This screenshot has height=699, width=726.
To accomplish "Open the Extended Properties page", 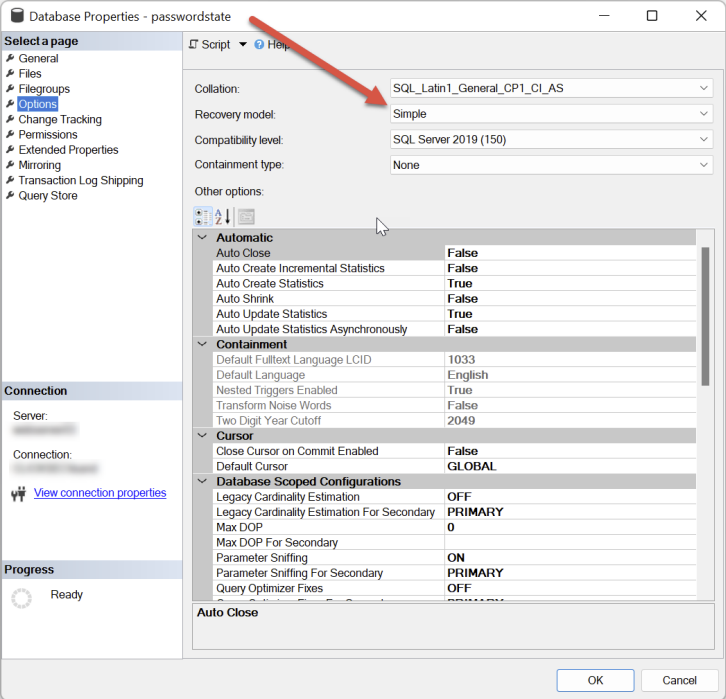I will (68, 150).
